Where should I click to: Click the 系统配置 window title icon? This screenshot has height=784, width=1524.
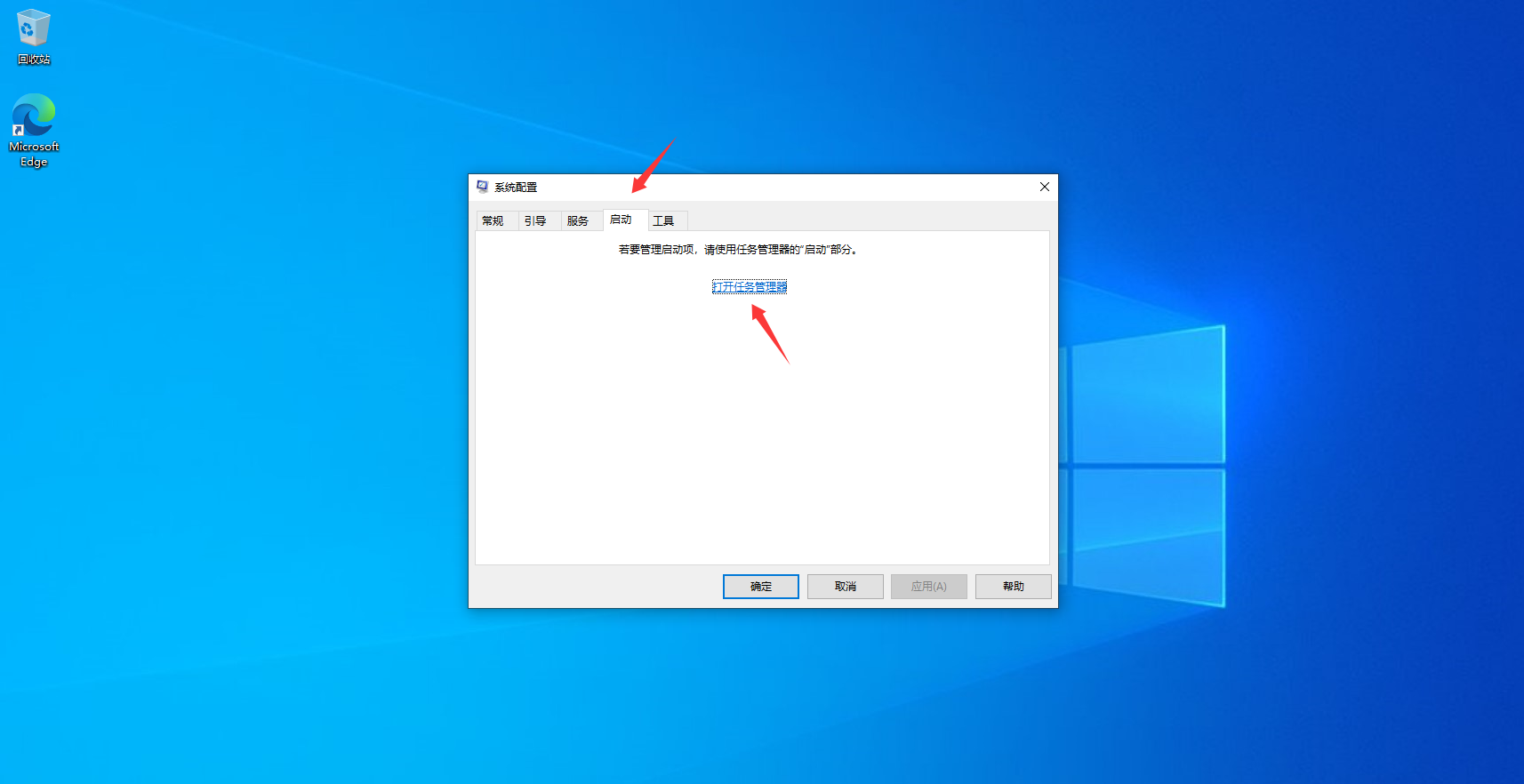pos(482,187)
